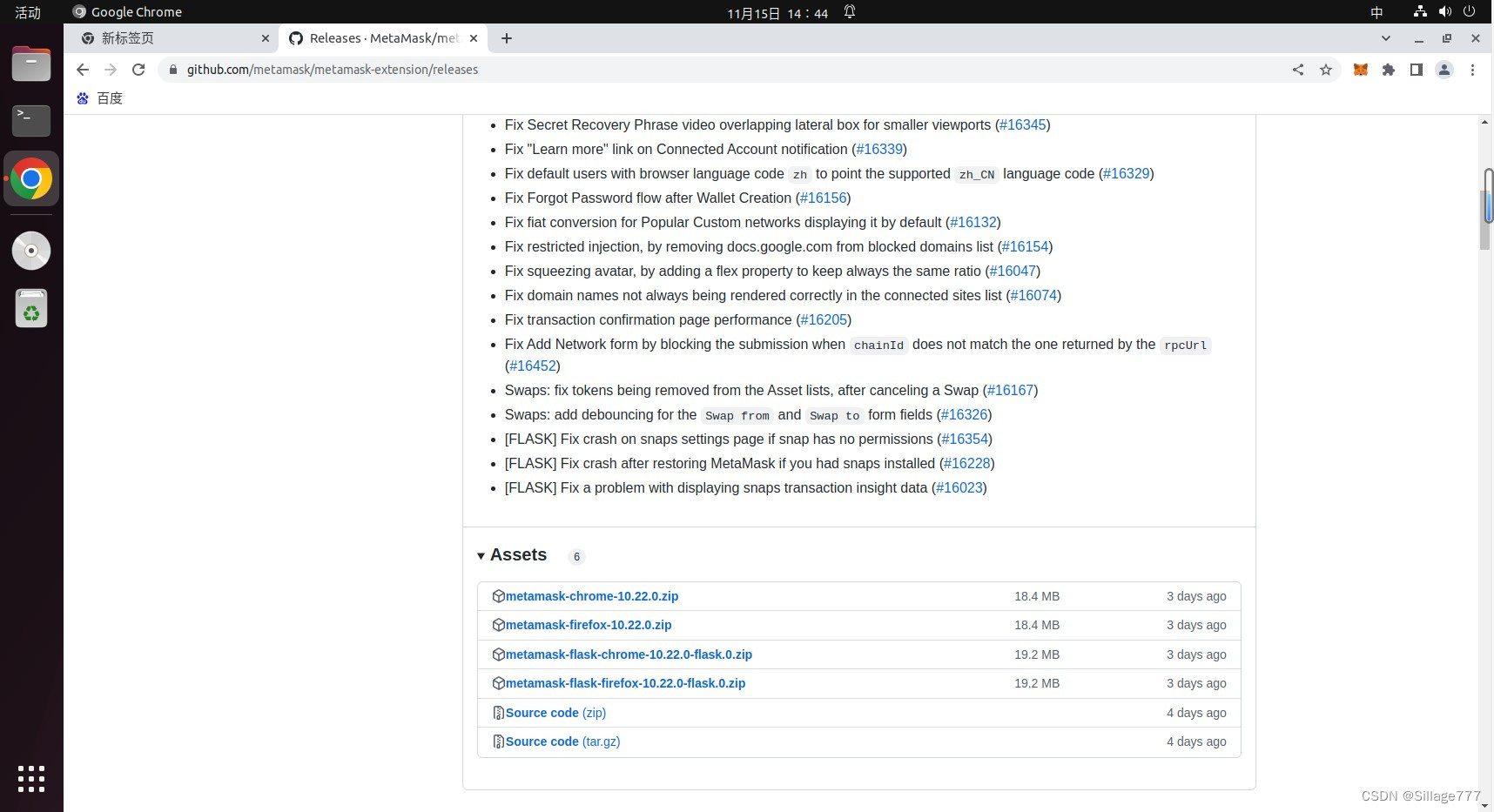Viewport: 1494px width, 812px height.
Task: Click scrollbar up arrow
Action: [x=1485, y=122]
